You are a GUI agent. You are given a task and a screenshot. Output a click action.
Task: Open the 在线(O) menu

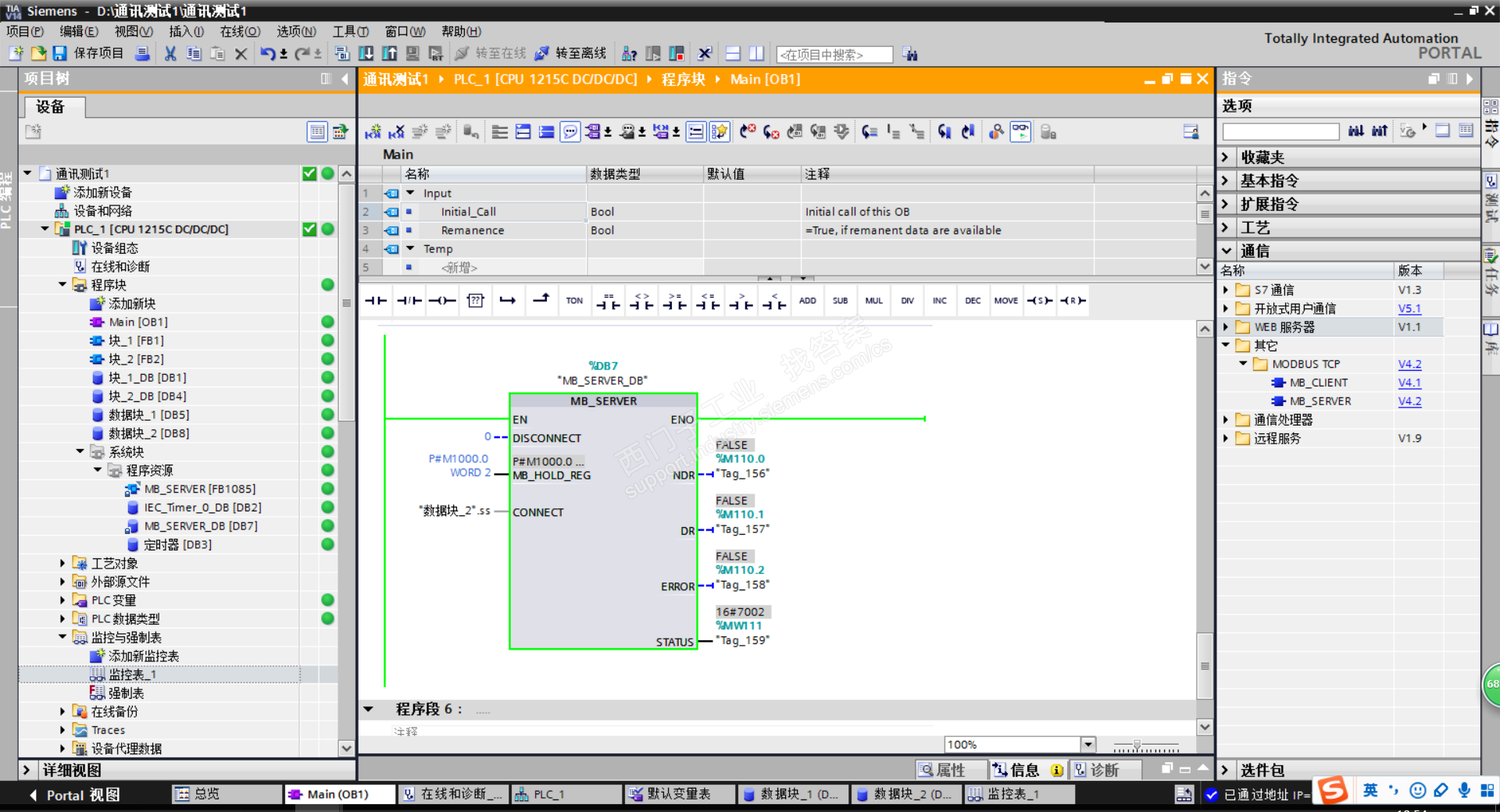coord(240,31)
